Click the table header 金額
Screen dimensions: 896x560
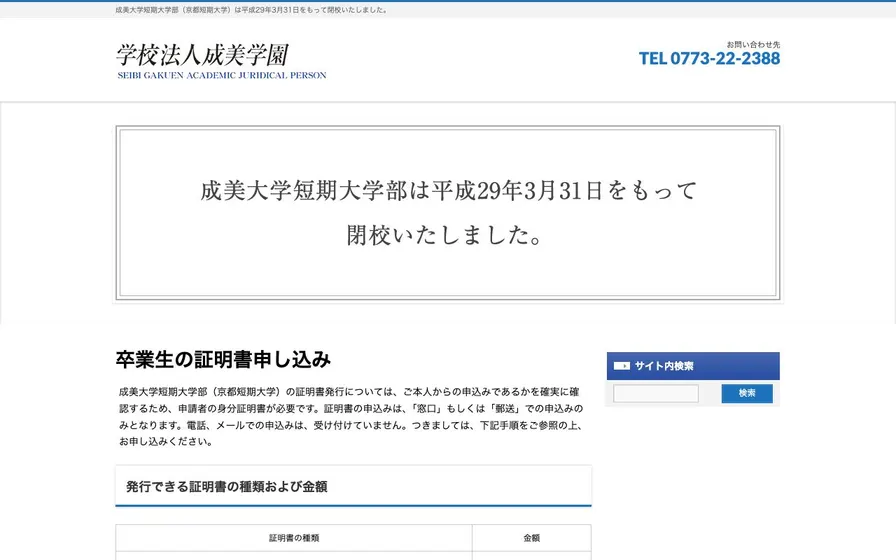(x=531, y=538)
